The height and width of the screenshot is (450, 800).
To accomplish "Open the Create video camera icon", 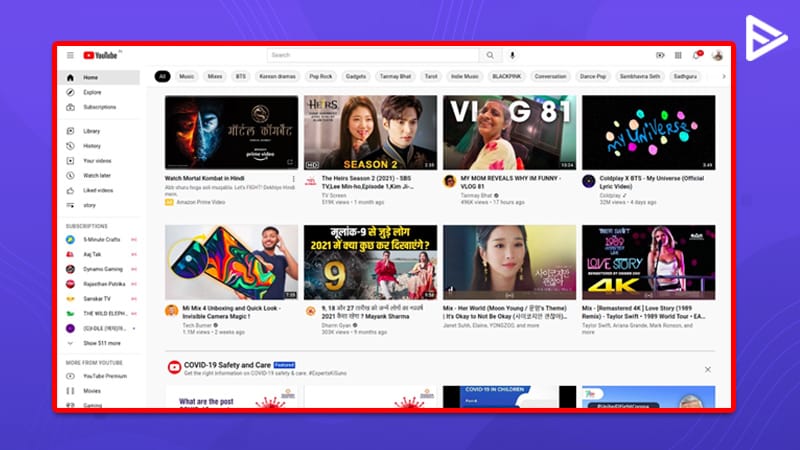I will (x=660, y=55).
